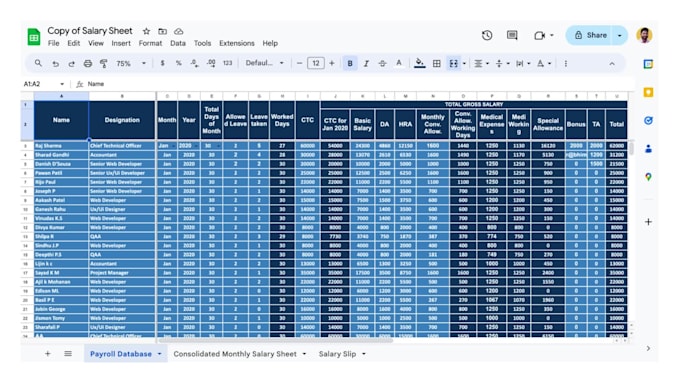This screenshot has width=680, height=383.
Task: Open version history clock icon
Action: tap(487, 35)
